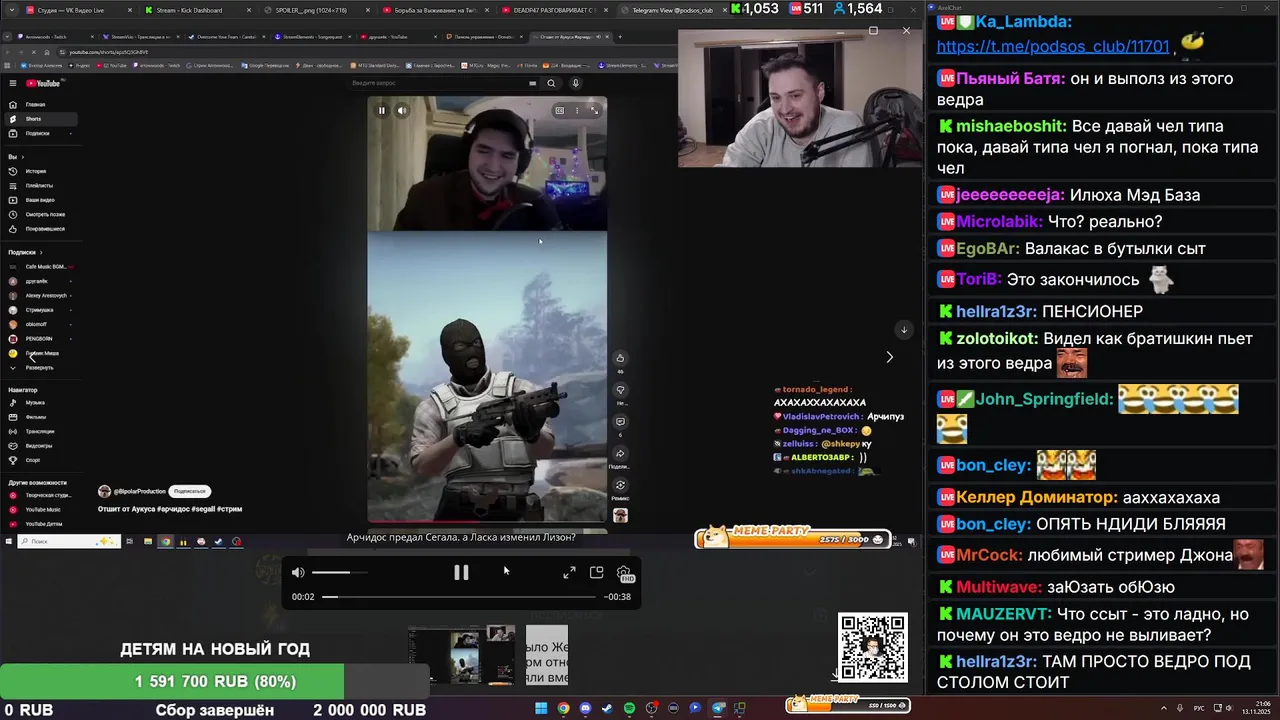Expand subscriptions with Развернуть

[40, 367]
